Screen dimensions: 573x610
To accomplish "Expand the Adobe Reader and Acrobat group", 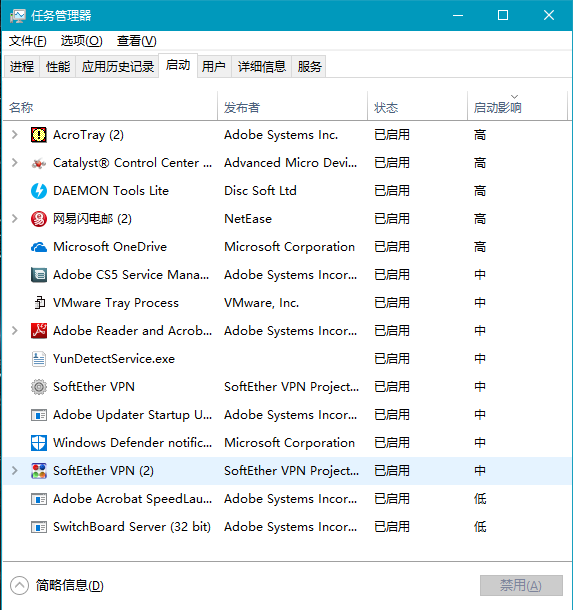I will point(15,331).
